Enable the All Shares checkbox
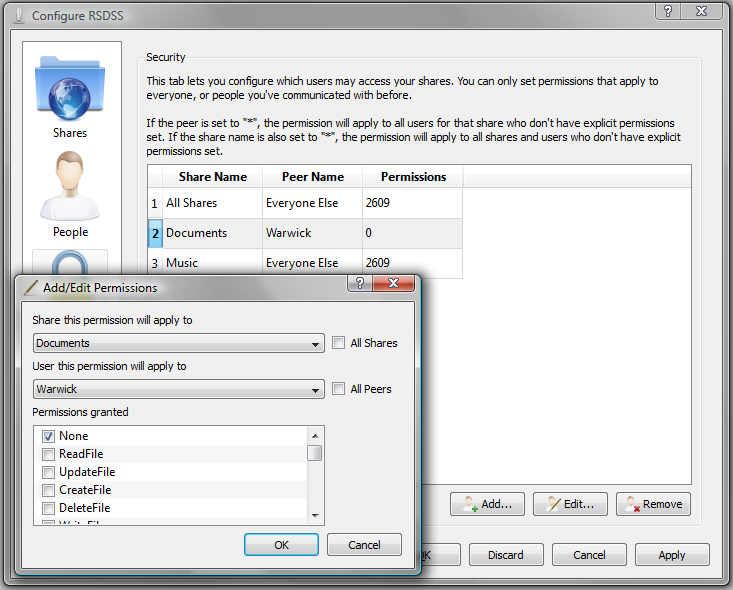This screenshot has width=733, height=590. coord(339,343)
